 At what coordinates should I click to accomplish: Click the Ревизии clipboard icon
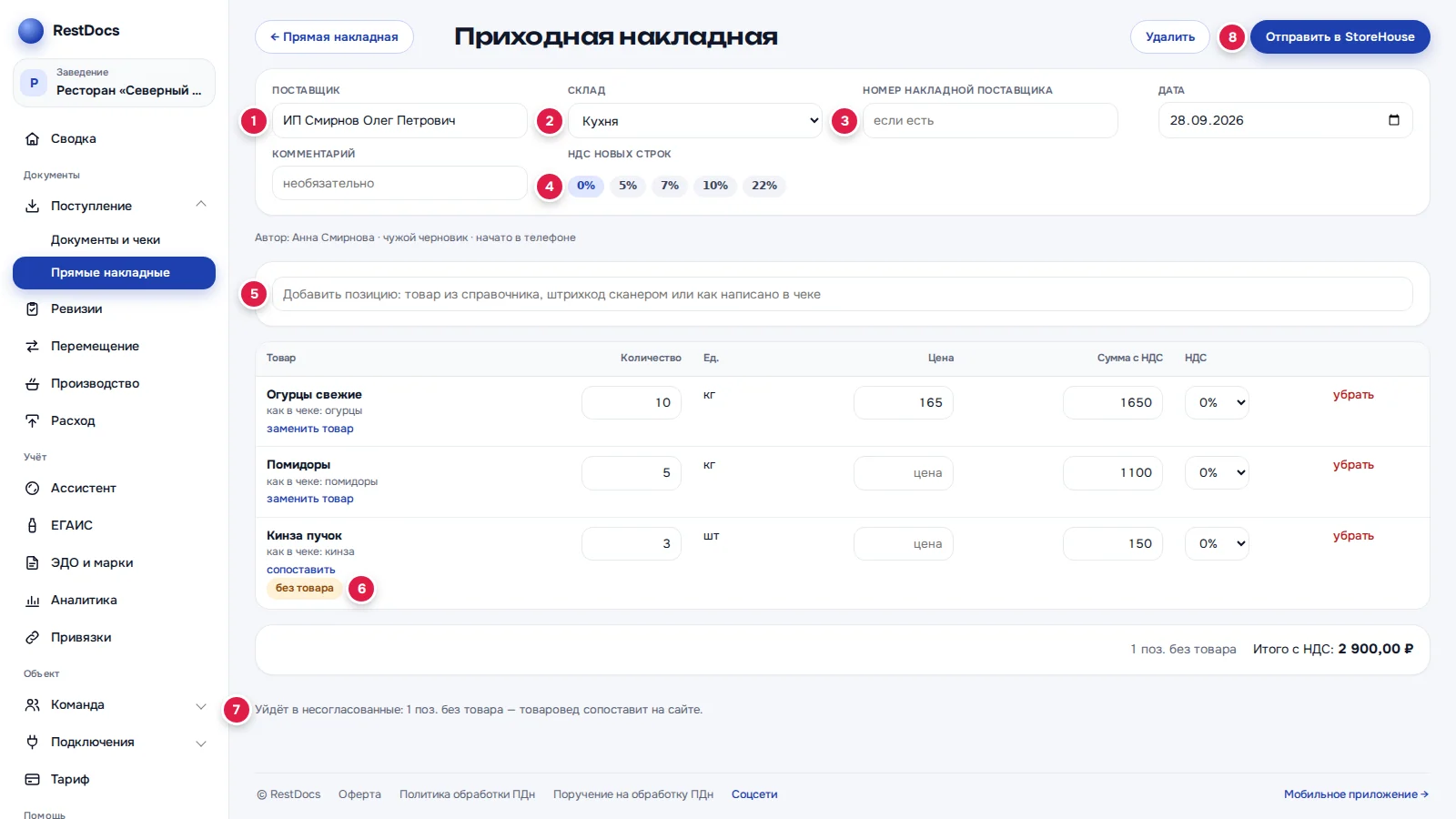[32, 309]
